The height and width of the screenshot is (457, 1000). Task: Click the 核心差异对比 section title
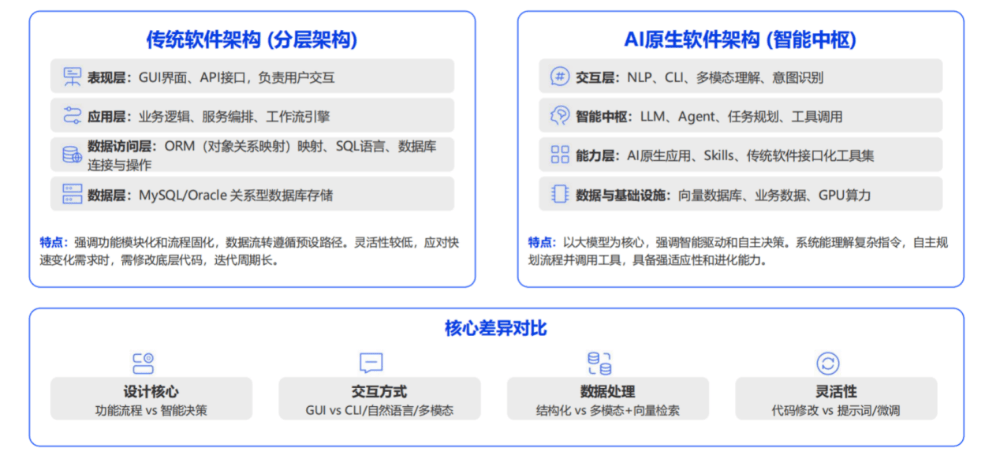(496, 328)
